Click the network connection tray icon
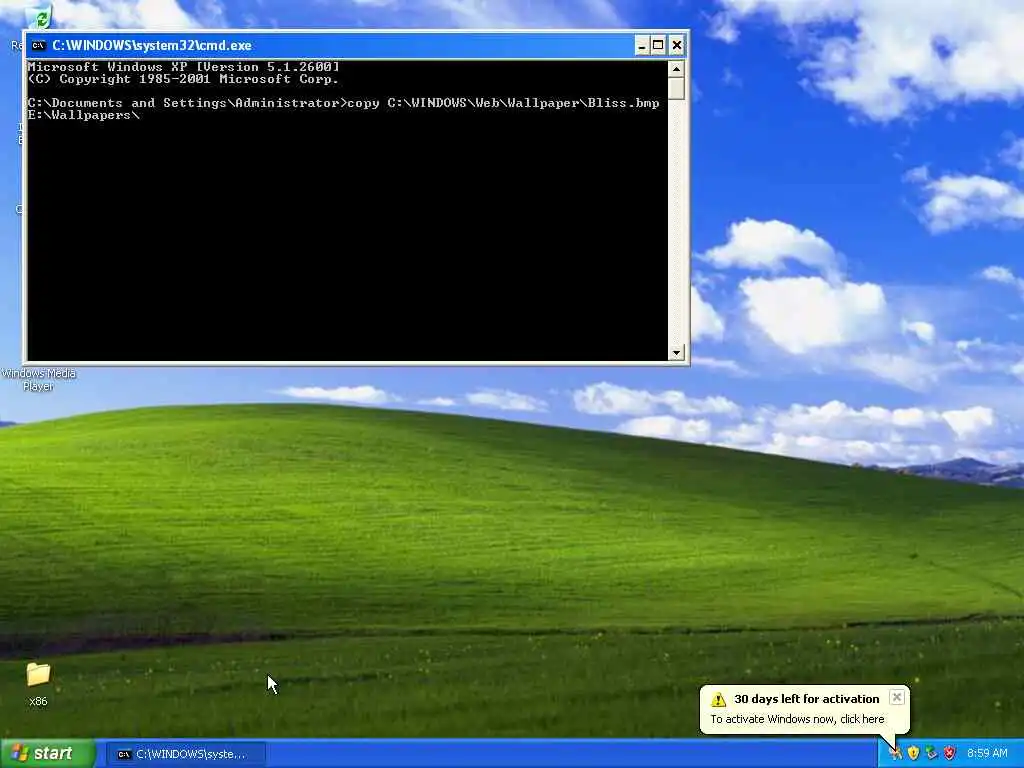 [x=931, y=753]
